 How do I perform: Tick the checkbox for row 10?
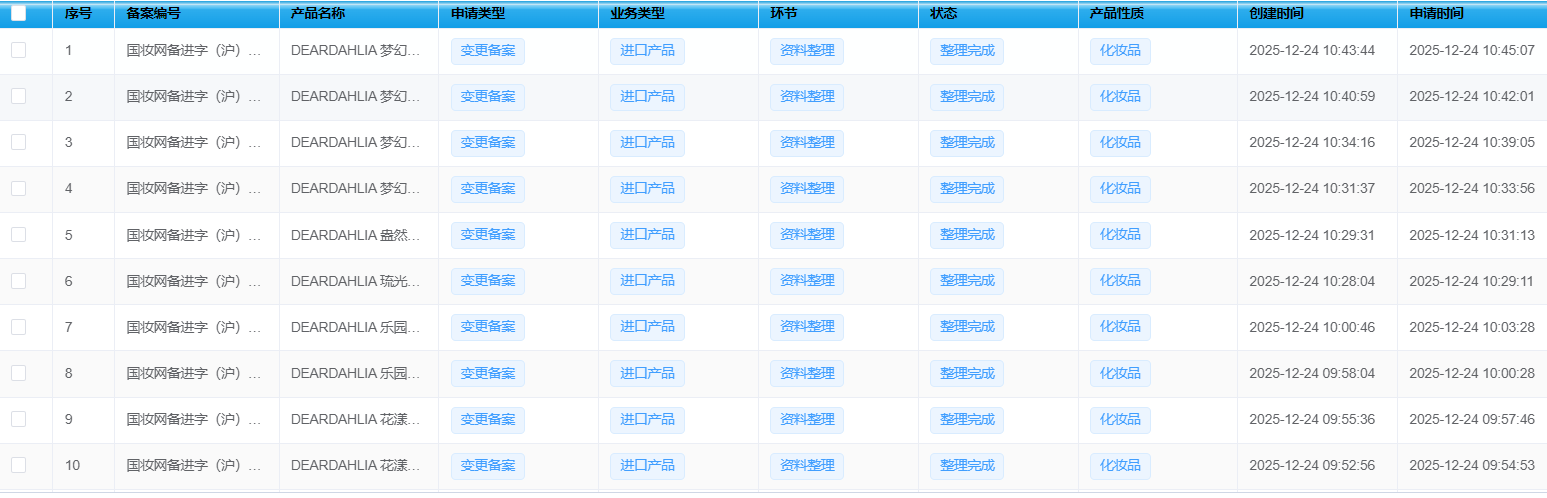19,465
